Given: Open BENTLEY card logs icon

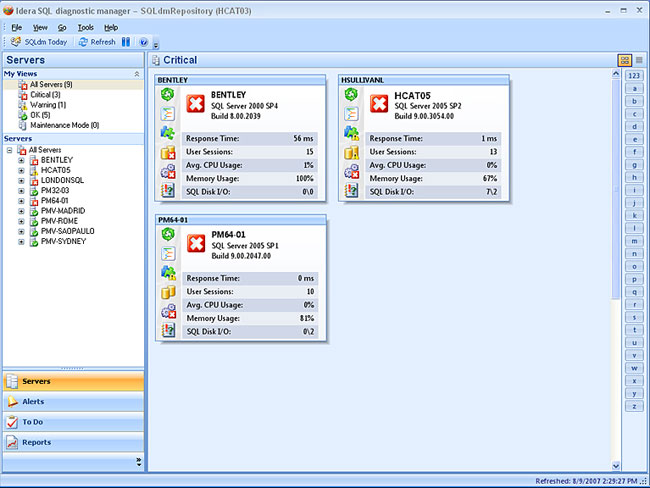Looking at the screenshot, I should tap(167, 190).
